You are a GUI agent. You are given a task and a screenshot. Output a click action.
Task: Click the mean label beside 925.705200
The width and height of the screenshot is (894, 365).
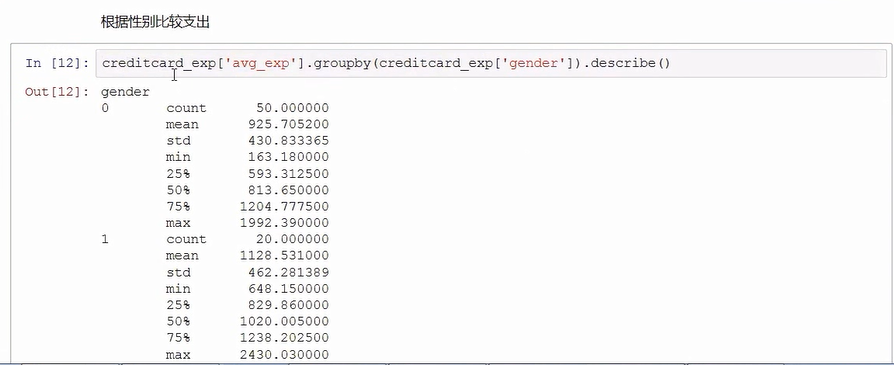[182, 124]
